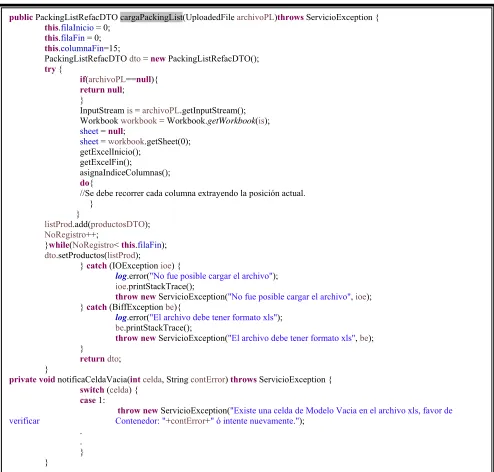Click the 'while(NoRegistro< this.filaFin)' line
The width and height of the screenshot is (494, 472).
pos(106,245)
